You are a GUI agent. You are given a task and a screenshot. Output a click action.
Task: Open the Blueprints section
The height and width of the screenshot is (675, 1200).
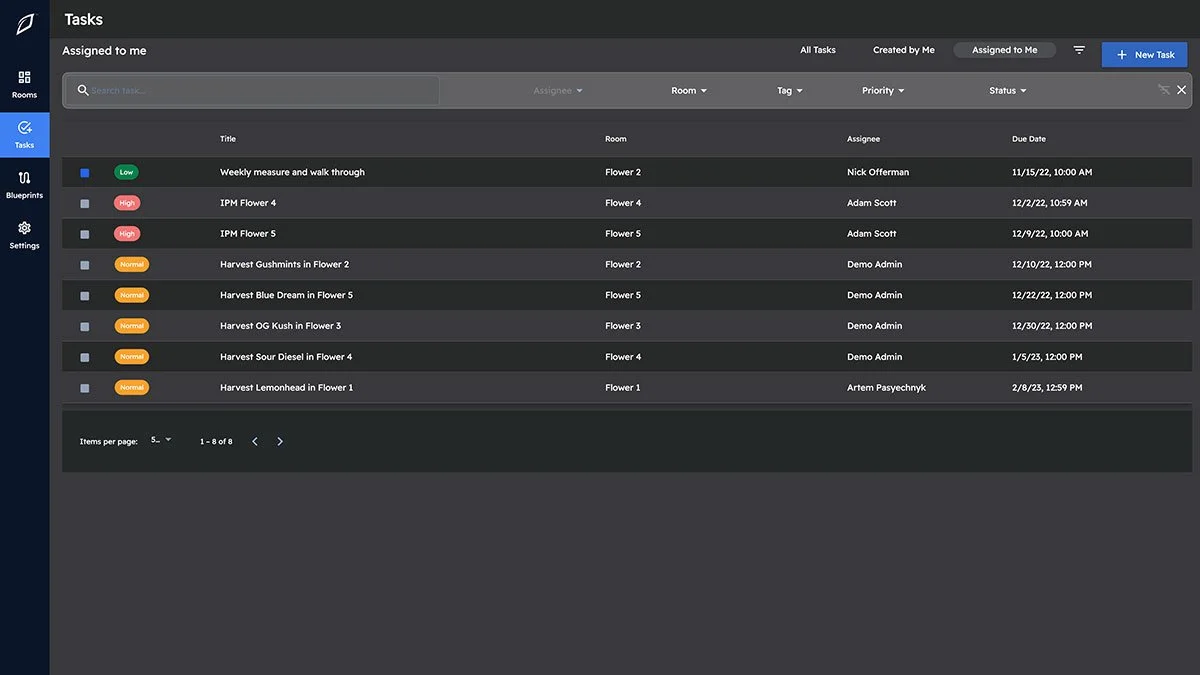[24, 184]
